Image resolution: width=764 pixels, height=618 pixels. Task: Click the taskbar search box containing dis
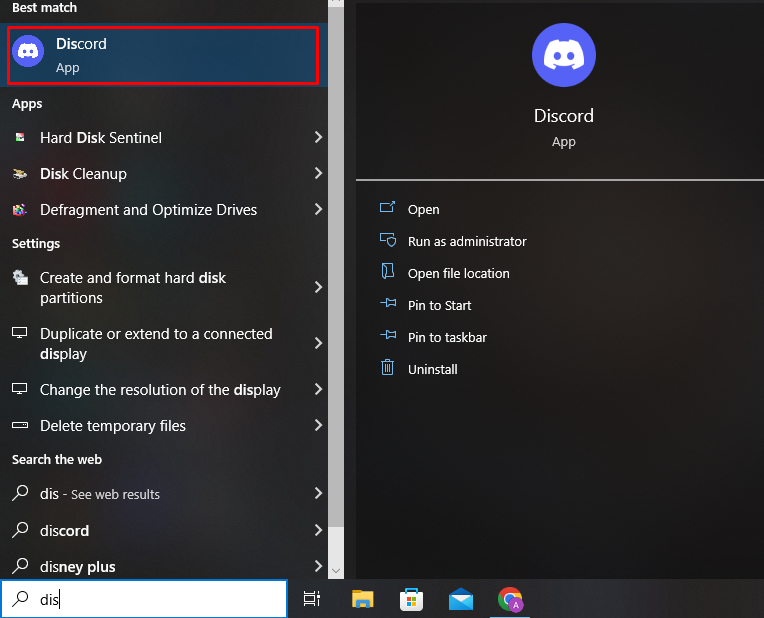[144, 599]
